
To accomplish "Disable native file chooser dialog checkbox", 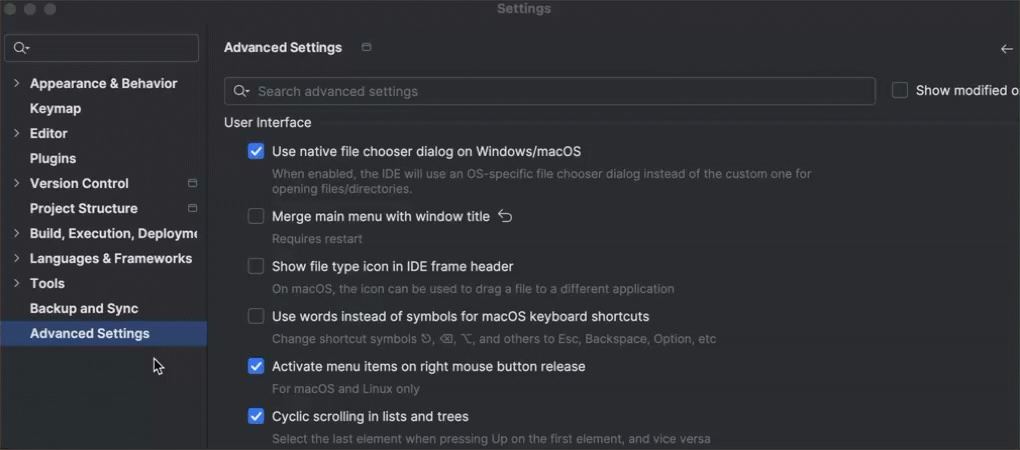I will pos(256,152).
